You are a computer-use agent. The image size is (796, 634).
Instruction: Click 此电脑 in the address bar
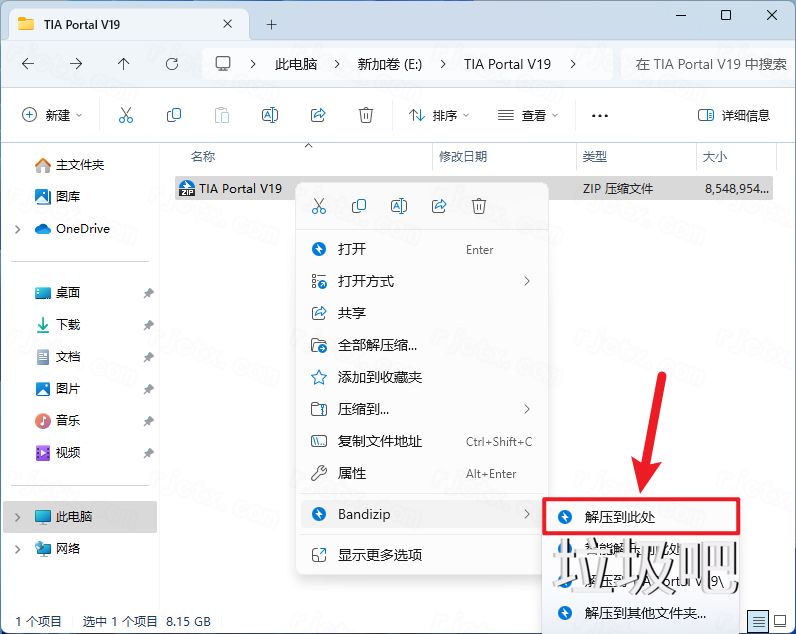pyautogui.click(x=296, y=64)
